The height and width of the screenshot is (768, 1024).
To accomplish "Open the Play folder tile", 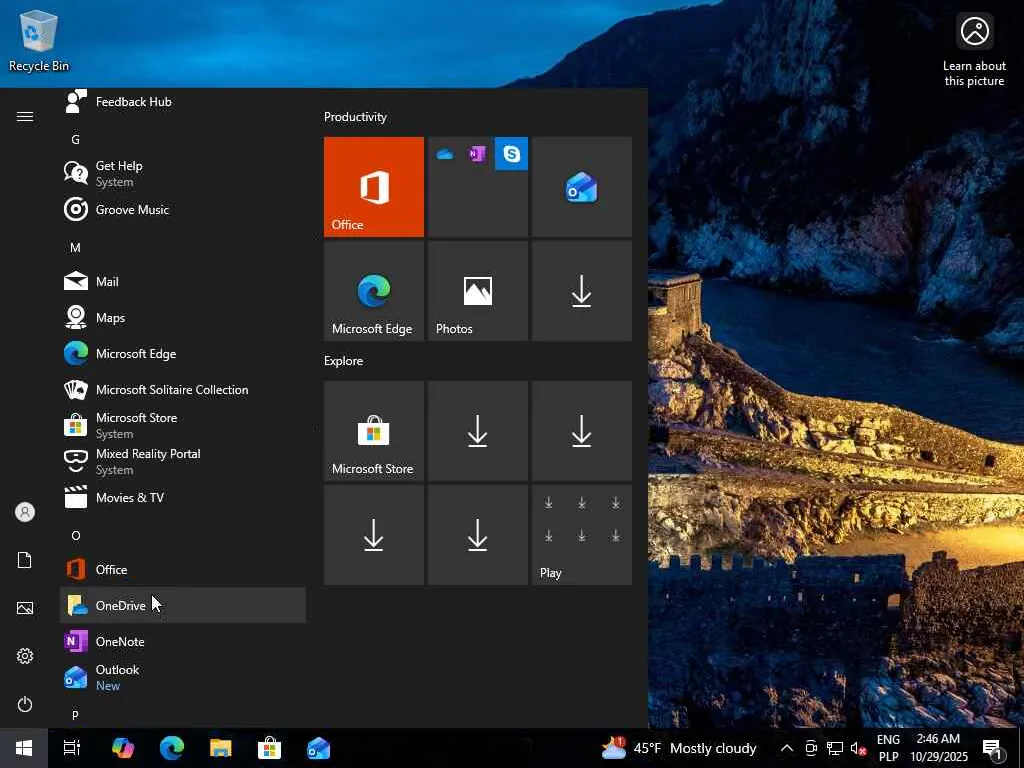I will pos(582,535).
